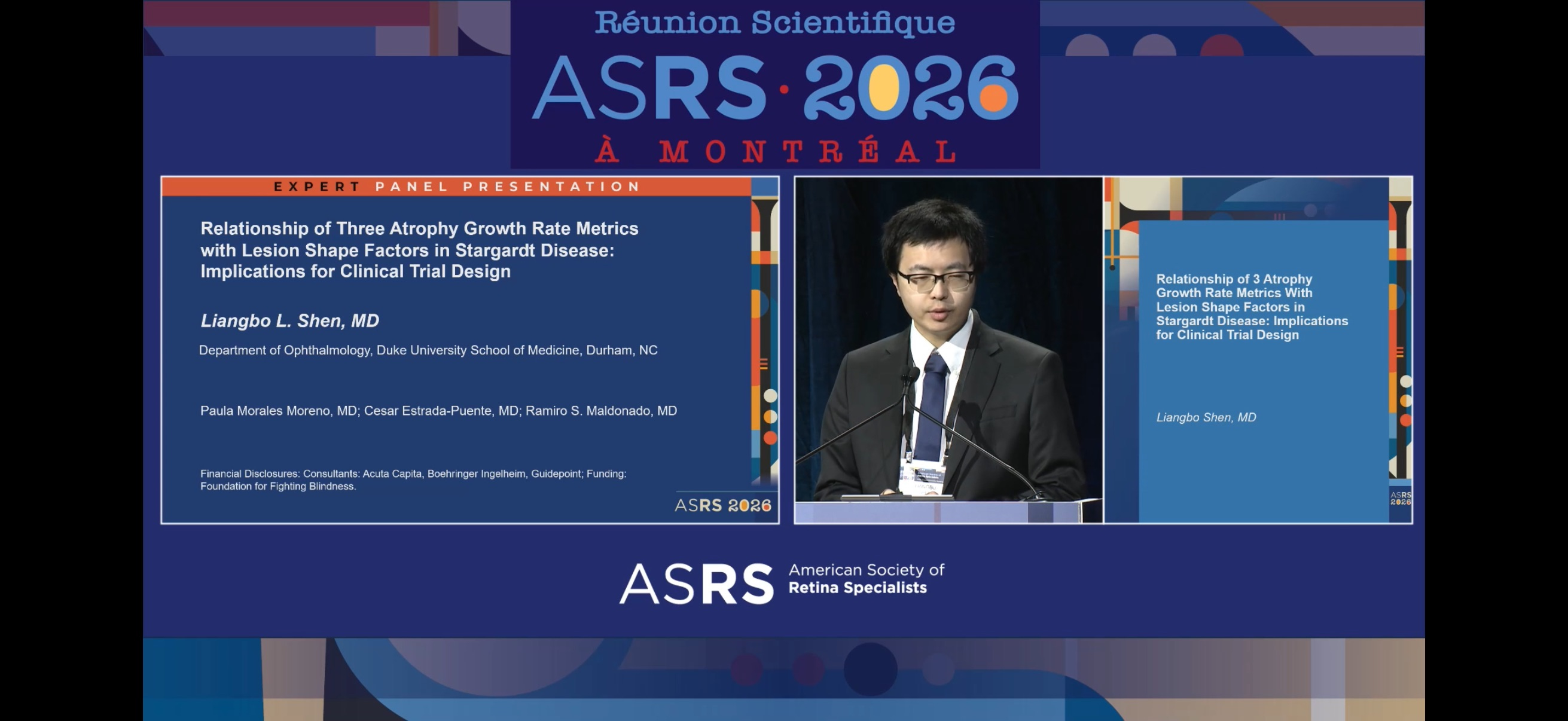Image resolution: width=1568 pixels, height=721 pixels.
Task: Click presenter name 'Liangbo L. Shen, MD'
Action: click(x=289, y=320)
